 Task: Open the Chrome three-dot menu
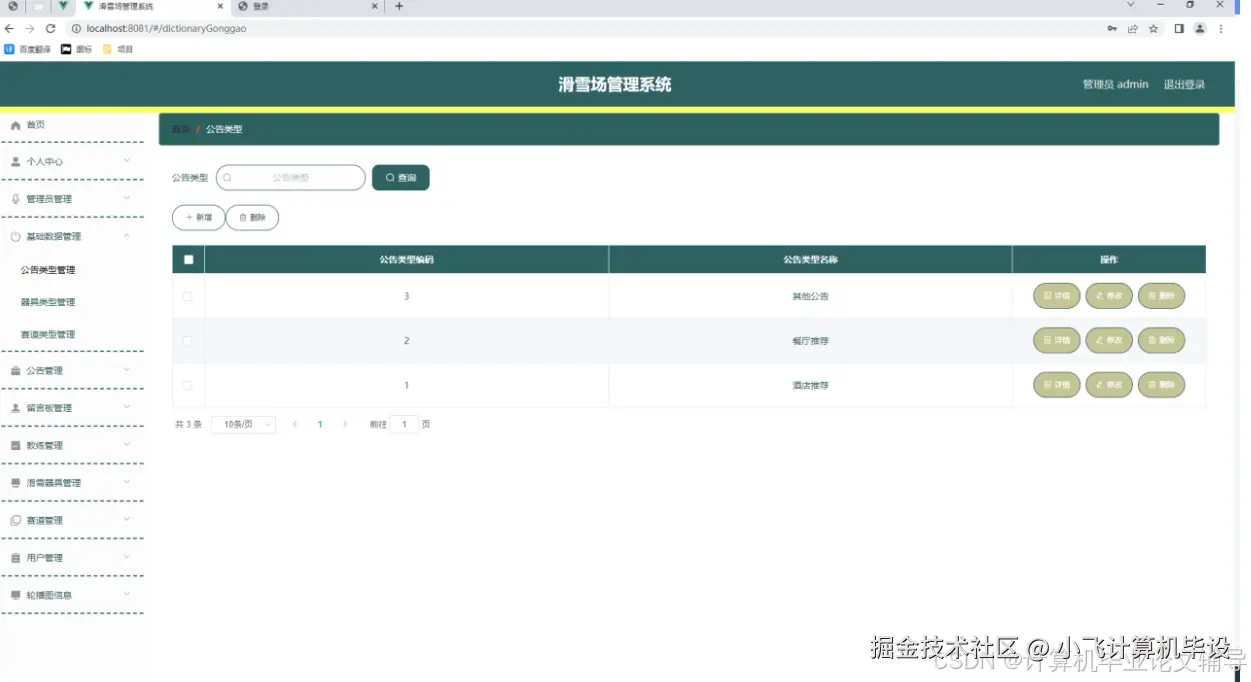1221,29
